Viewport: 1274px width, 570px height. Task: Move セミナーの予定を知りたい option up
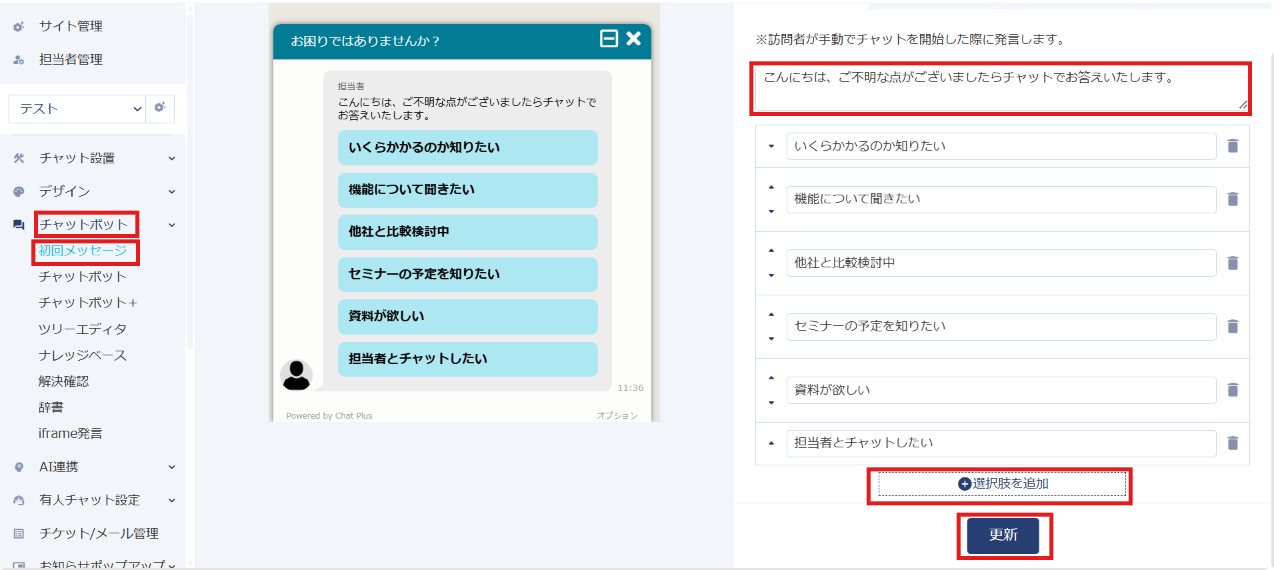(771, 314)
